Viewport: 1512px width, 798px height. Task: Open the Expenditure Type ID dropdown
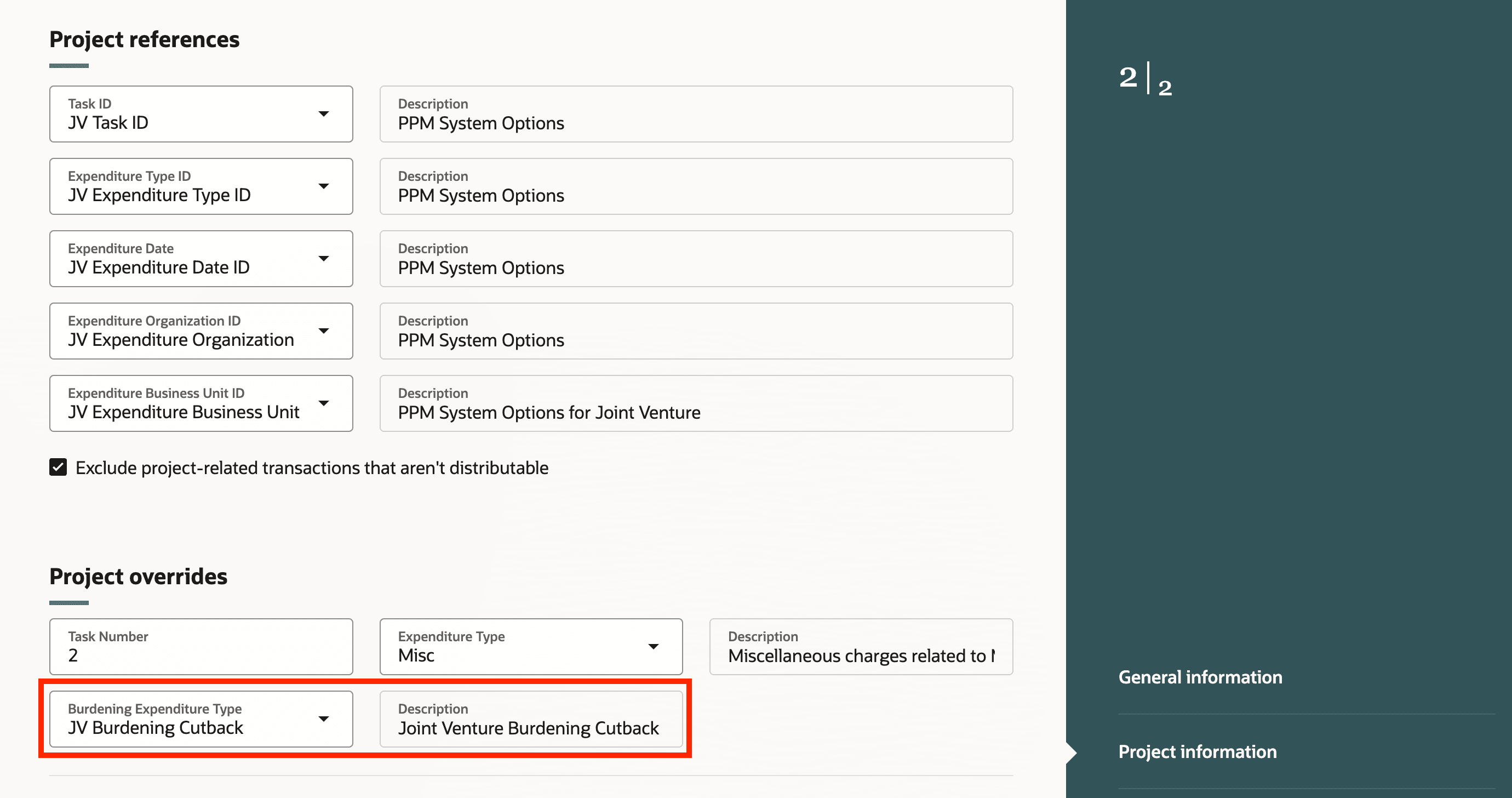(324, 186)
